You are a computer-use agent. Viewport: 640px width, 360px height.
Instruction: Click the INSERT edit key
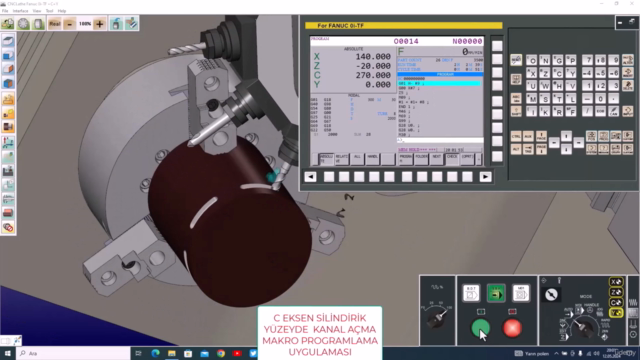click(x=628, y=73)
